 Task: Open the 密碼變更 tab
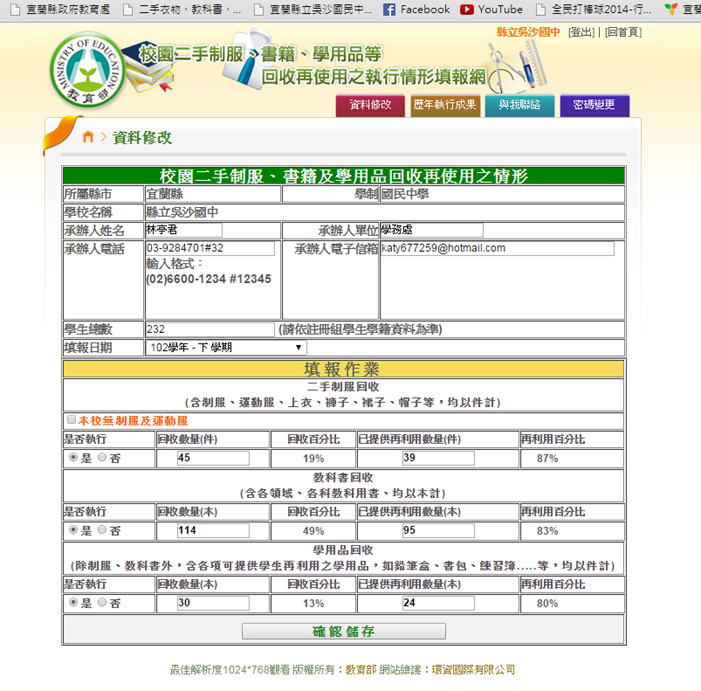(x=594, y=105)
